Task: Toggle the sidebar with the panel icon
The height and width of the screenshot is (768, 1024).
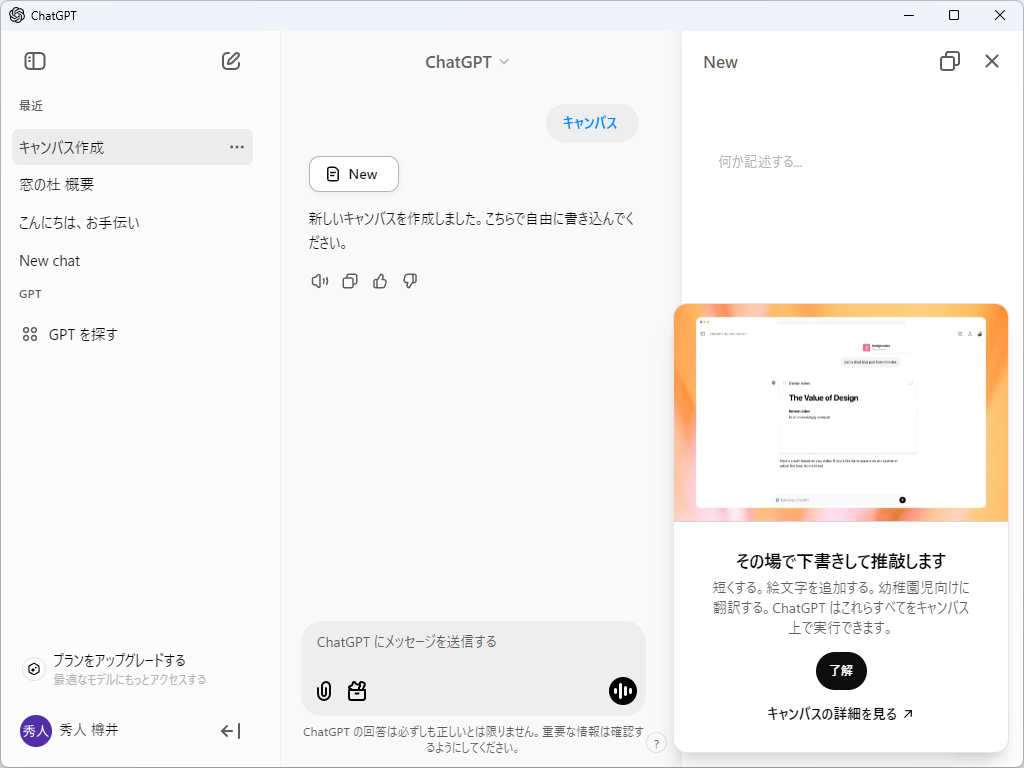Action: point(35,61)
